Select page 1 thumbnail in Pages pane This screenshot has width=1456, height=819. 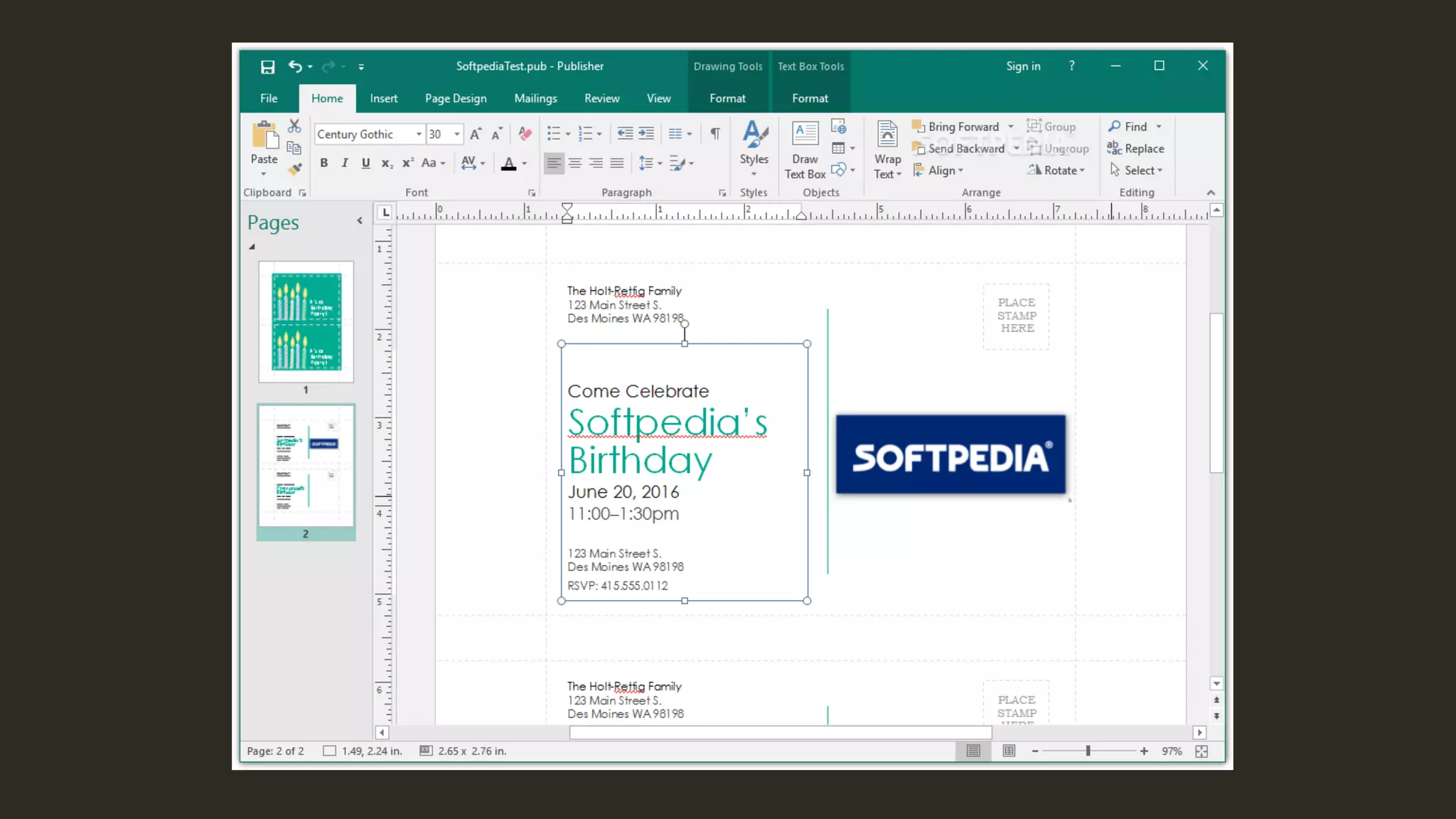tap(306, 322)
